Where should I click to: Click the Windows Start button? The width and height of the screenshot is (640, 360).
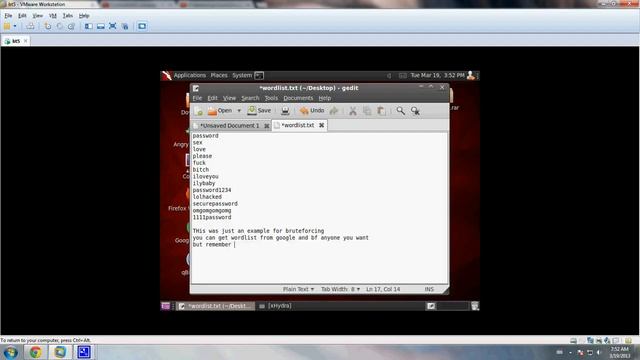[x=11, y=352]
